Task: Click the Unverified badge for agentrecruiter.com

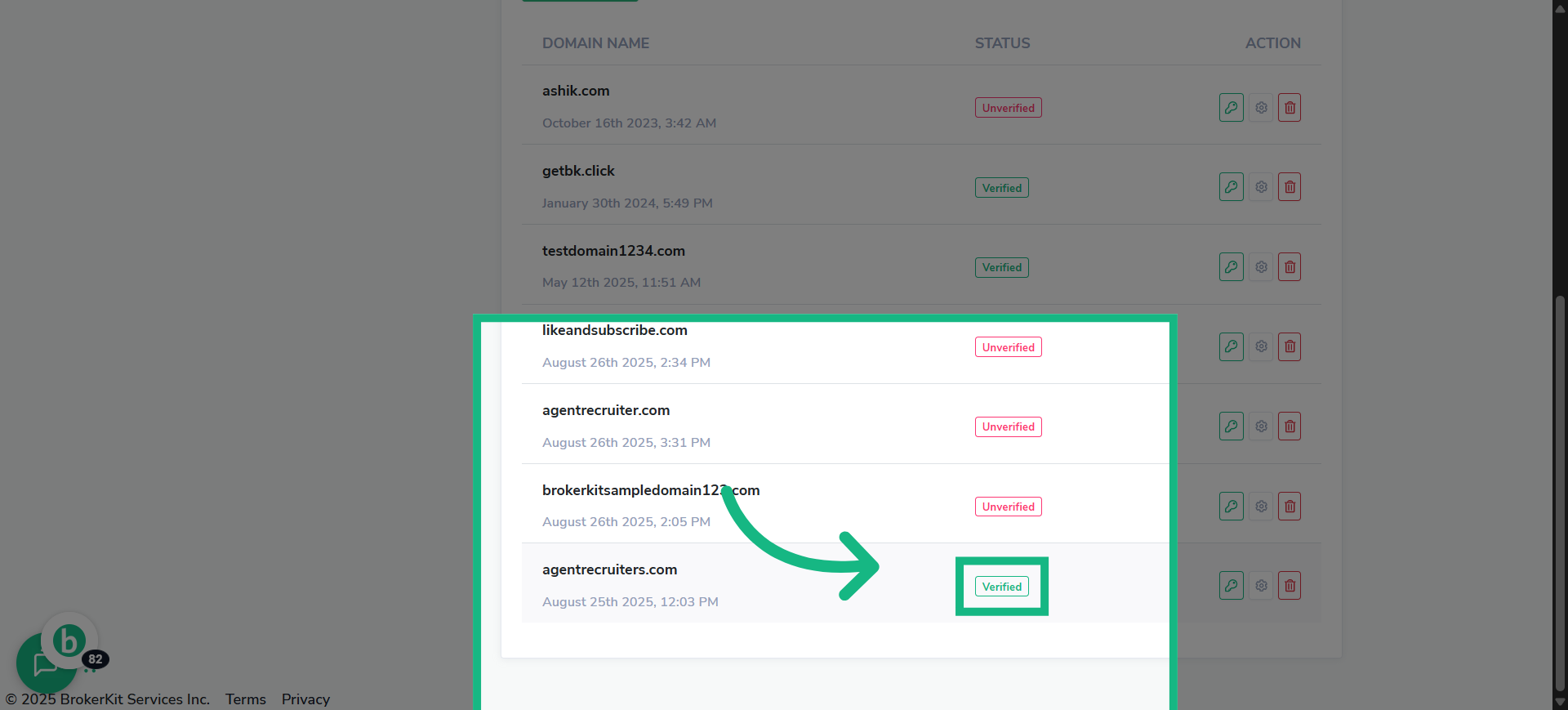Action: [1008, 426]
